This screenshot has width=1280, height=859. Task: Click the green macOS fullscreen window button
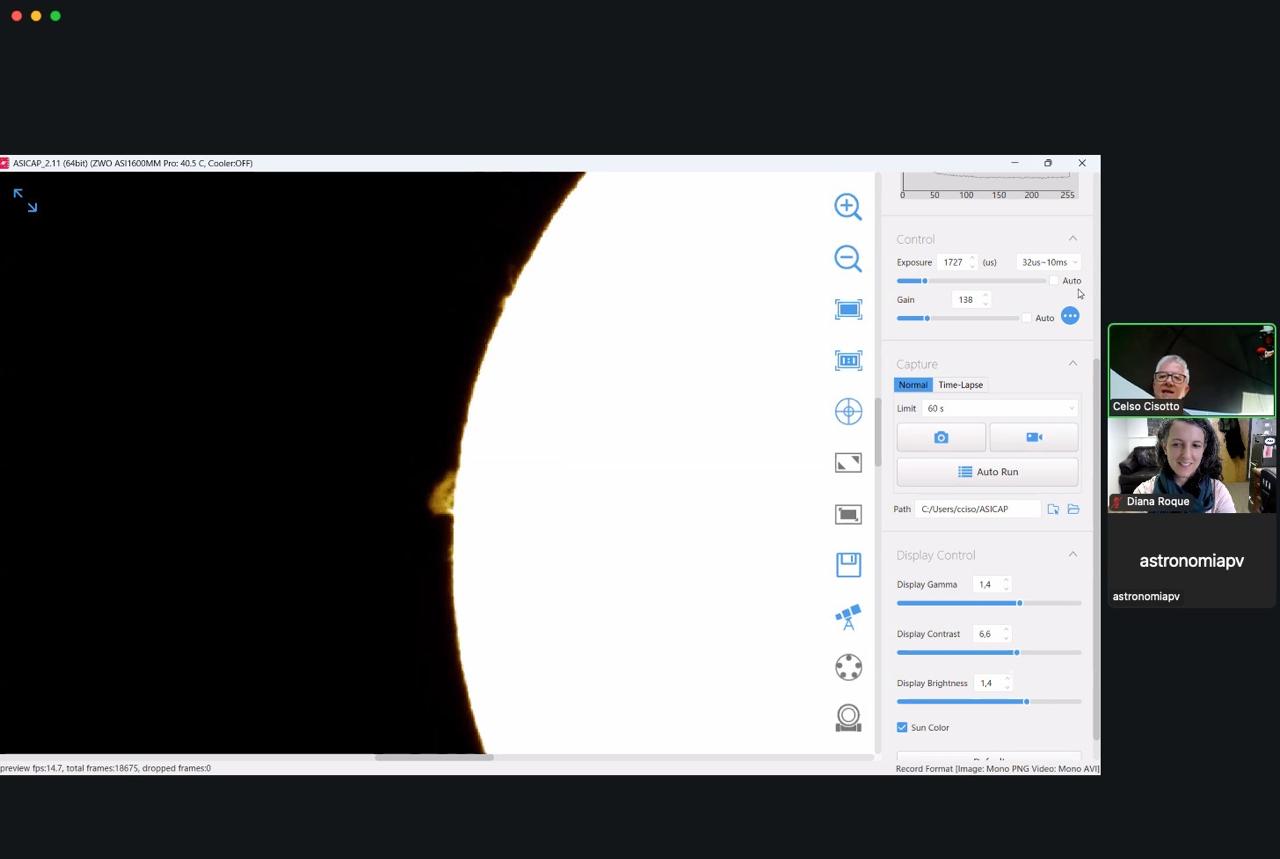[x=55, y=16]
